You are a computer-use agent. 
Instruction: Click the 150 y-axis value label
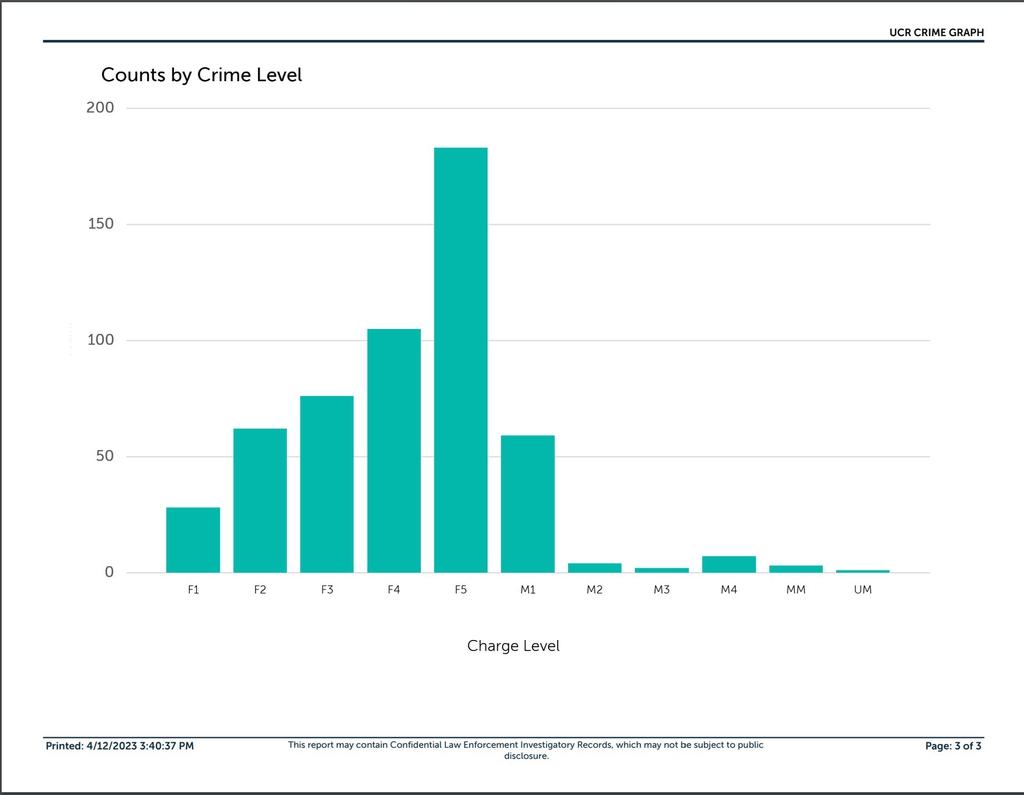point(100,224)
